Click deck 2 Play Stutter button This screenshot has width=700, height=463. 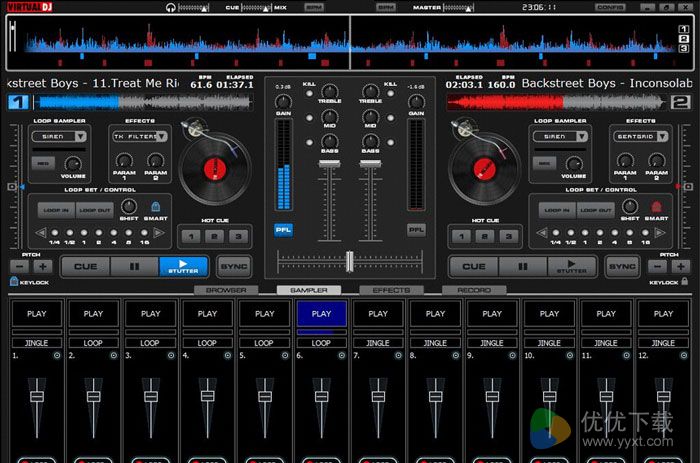point(572,267)
